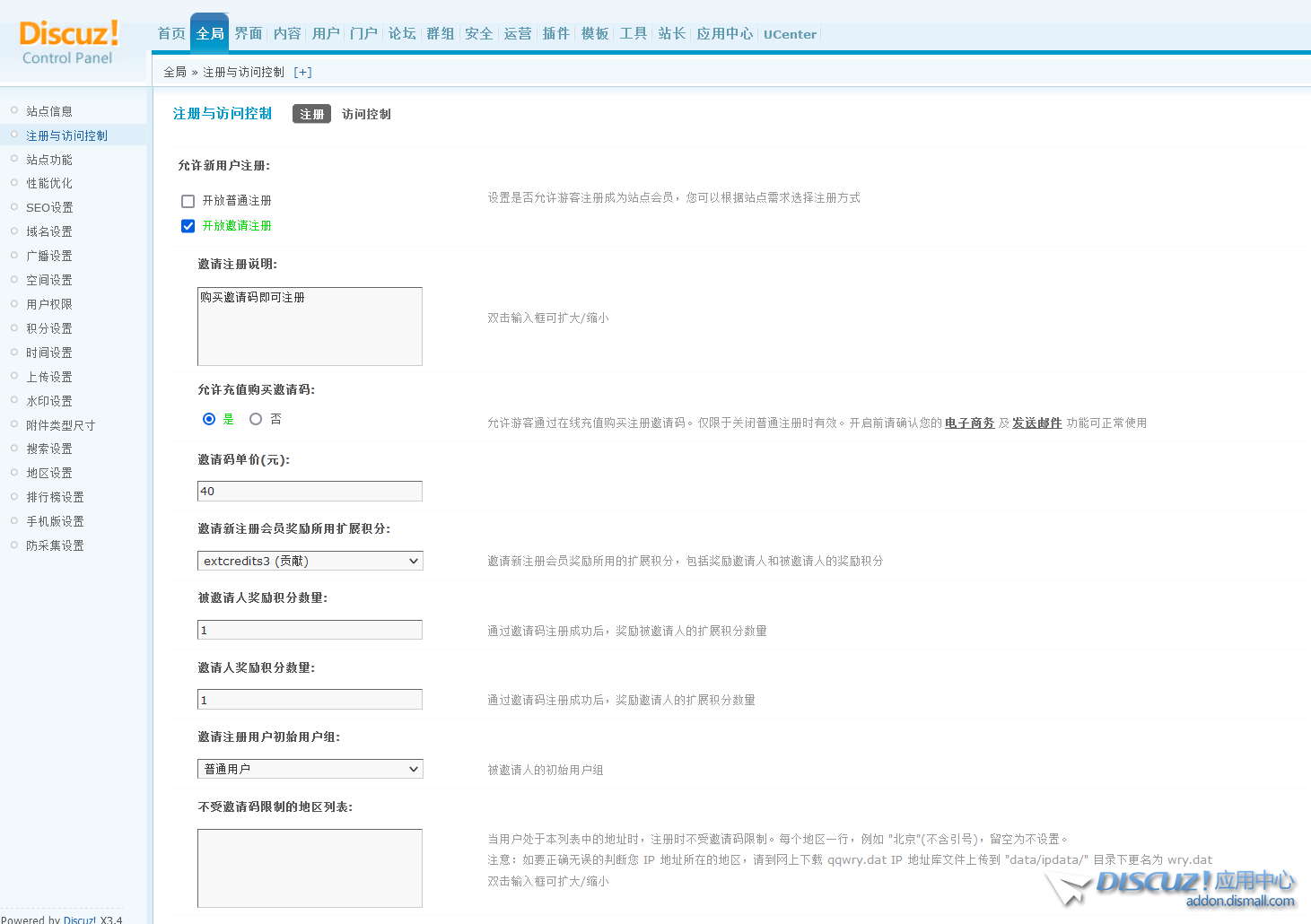Expand the 普通用户 initial user group dropdown
1311x924 pixels.
tap(310, 770)
